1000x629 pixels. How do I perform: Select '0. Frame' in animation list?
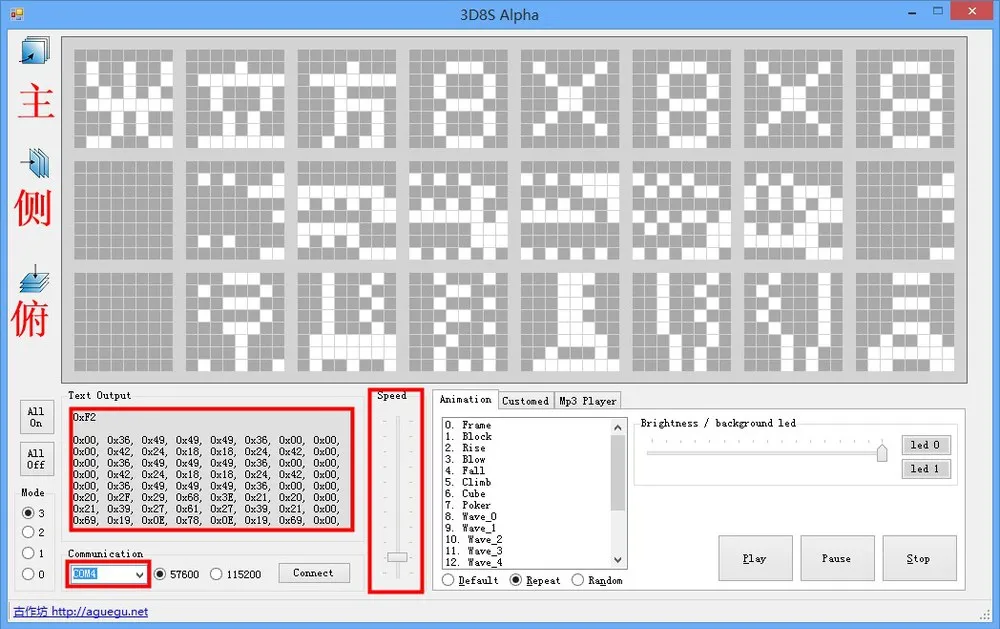[468, 425]
